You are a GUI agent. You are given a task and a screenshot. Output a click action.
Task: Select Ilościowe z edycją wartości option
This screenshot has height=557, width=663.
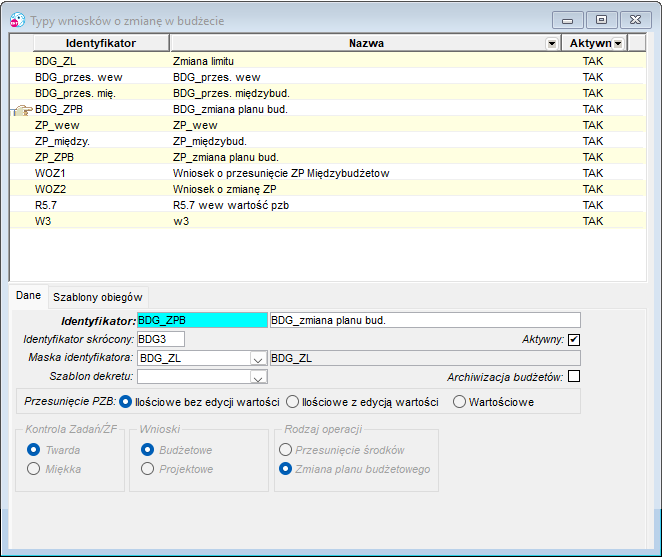tap(293, 402)
